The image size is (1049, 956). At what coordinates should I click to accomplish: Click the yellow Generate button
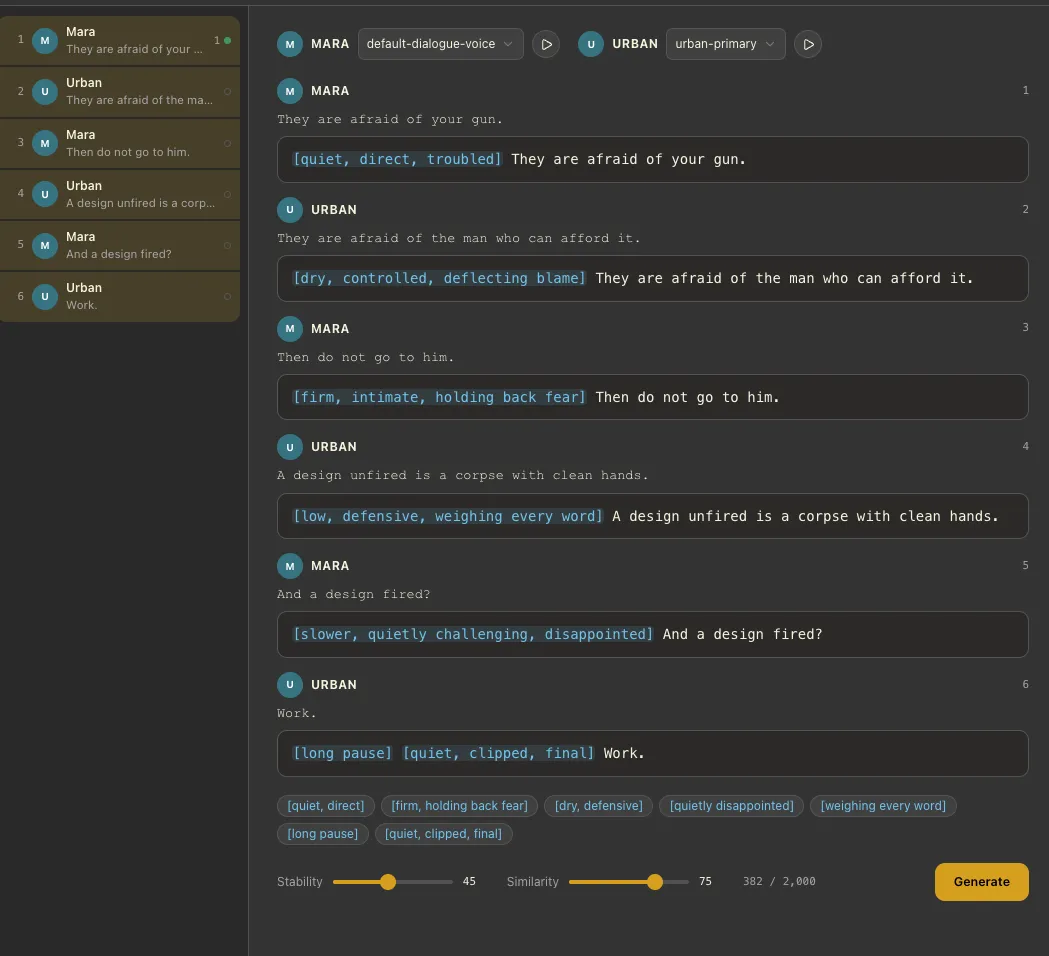[981, 882]
